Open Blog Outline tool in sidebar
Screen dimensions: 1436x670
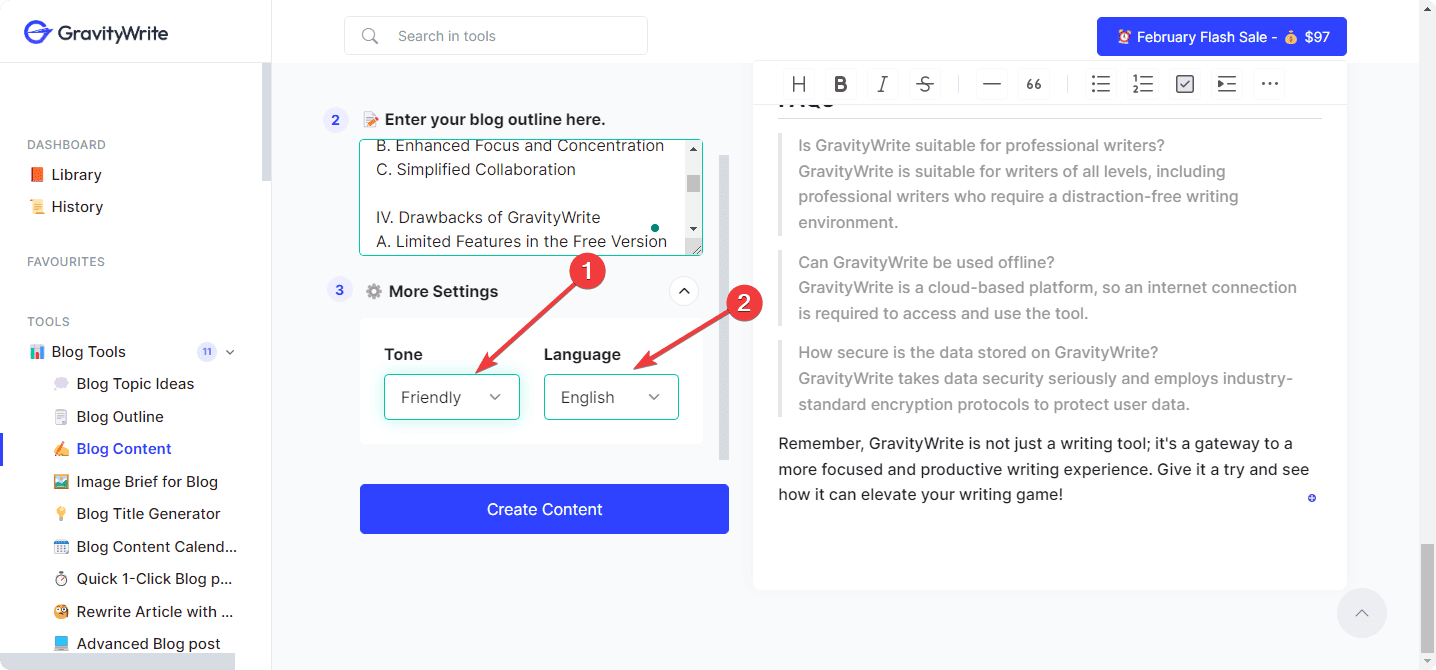120,416
